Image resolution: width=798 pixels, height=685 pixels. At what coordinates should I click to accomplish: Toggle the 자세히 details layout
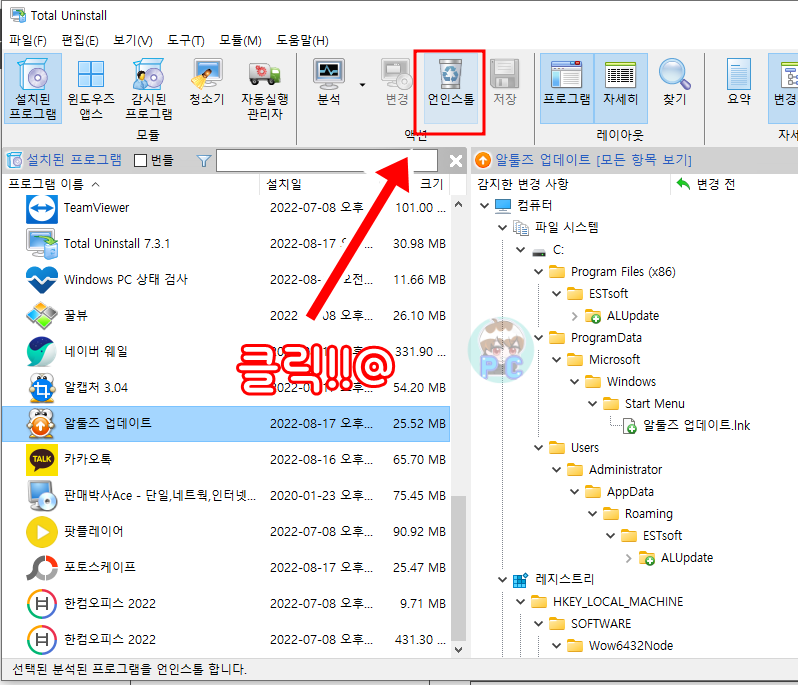(x=620, y=88)
